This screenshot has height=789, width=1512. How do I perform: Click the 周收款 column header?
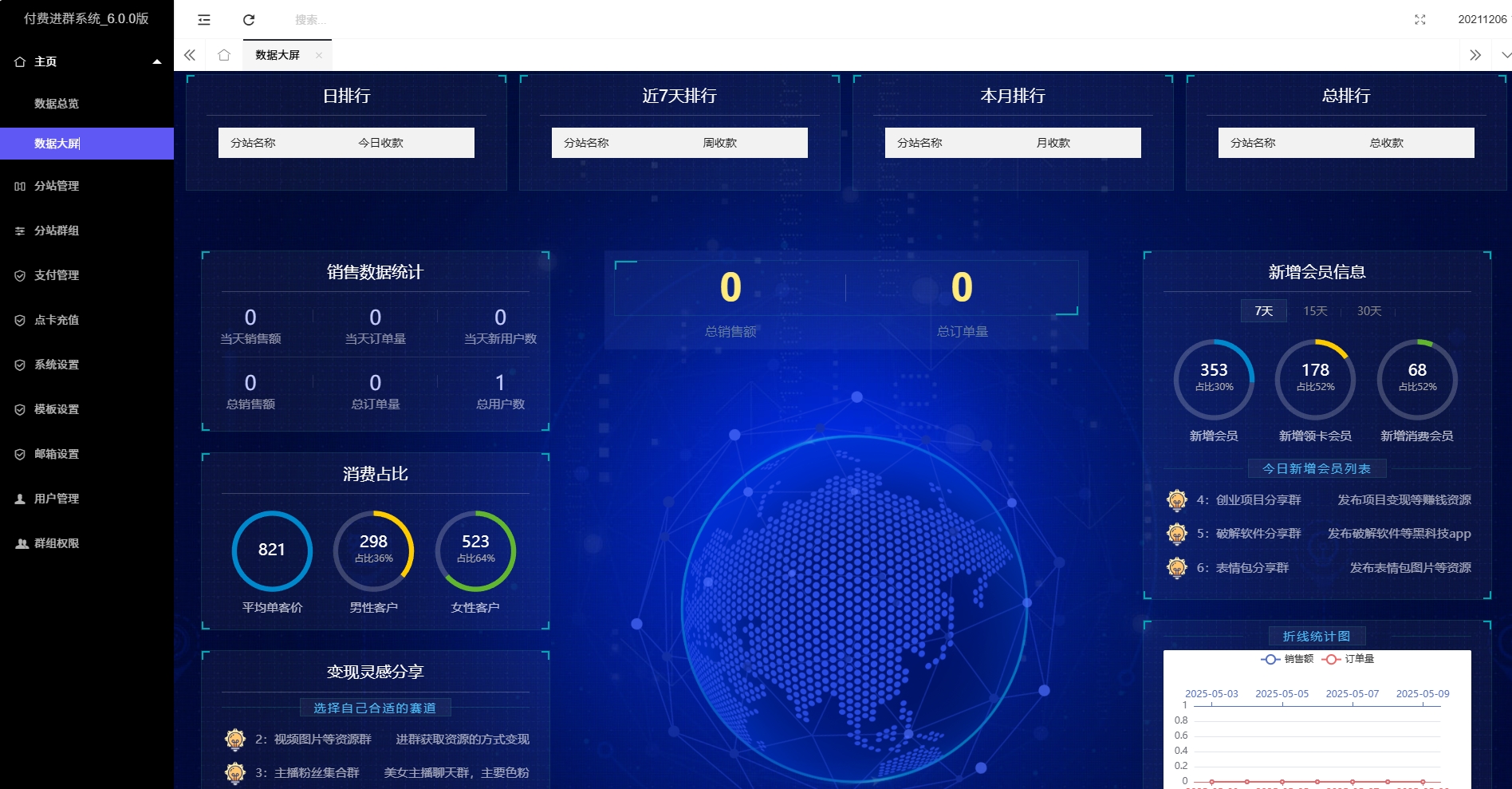(720, 143)
